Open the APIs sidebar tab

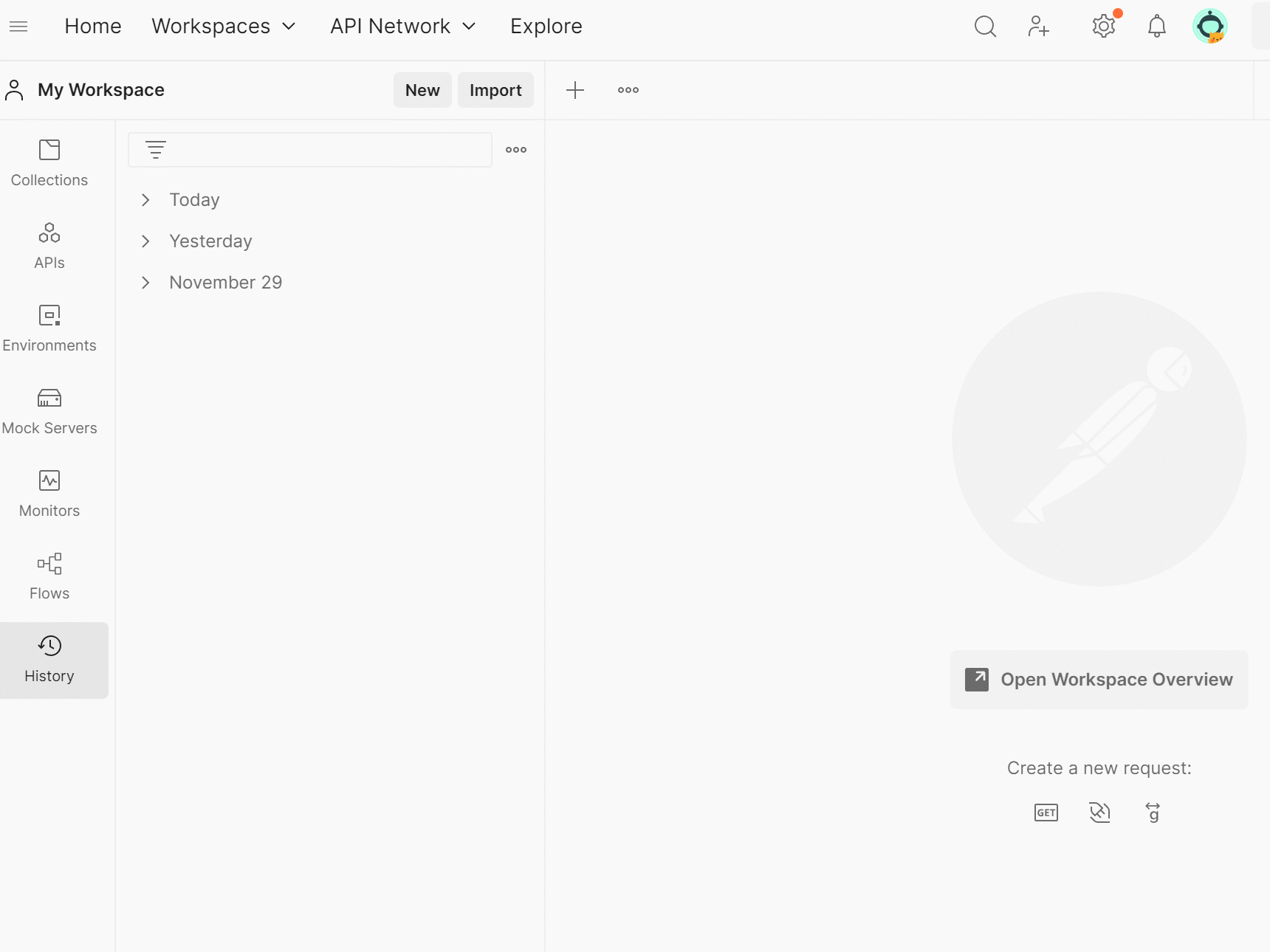tap(49, 246)
